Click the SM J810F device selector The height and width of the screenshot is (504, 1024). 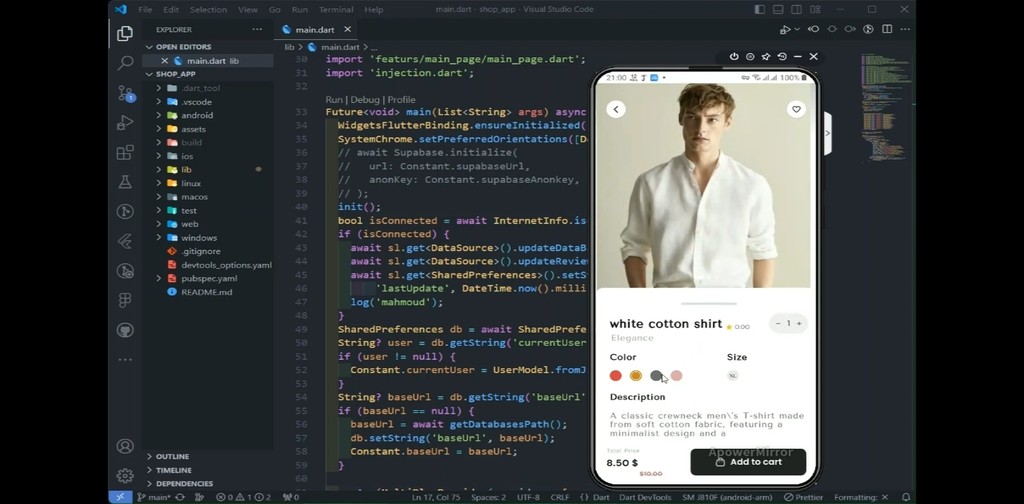pos(729,497)
